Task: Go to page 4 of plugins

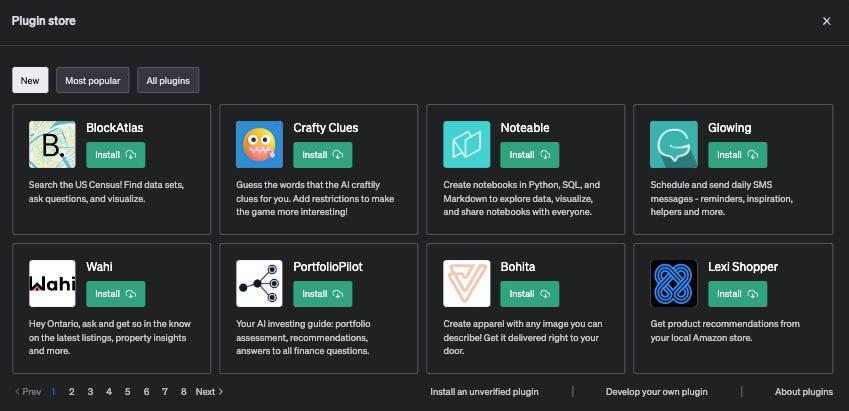Action: point(109,392)
